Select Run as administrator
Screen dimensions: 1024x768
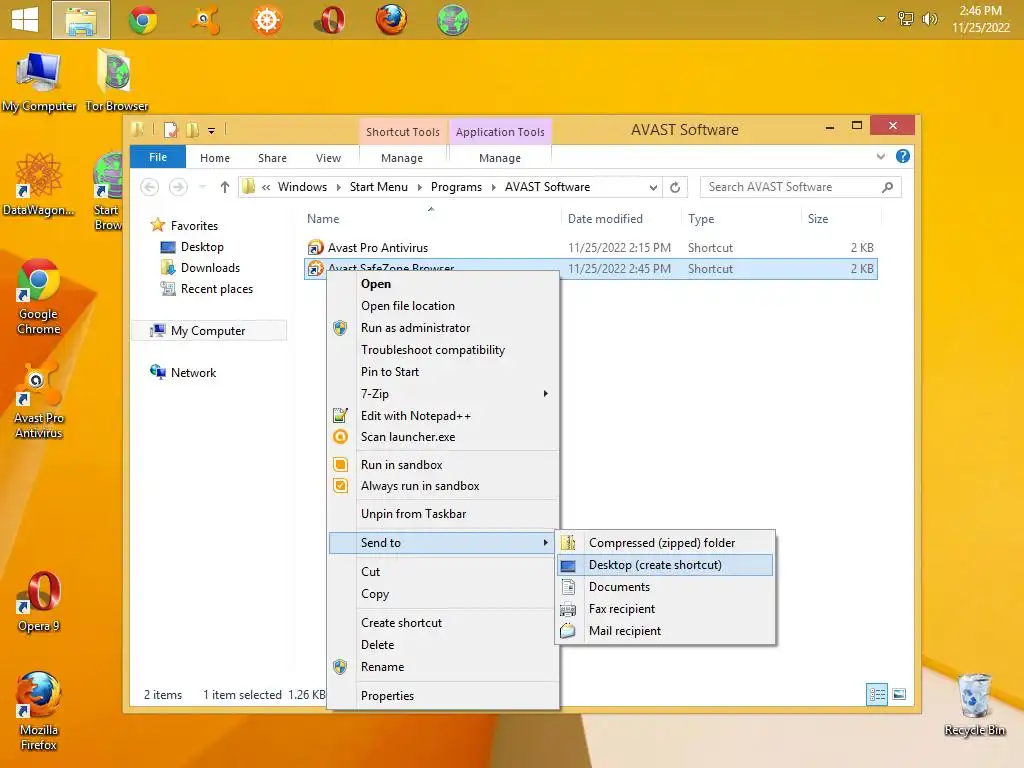443,328
